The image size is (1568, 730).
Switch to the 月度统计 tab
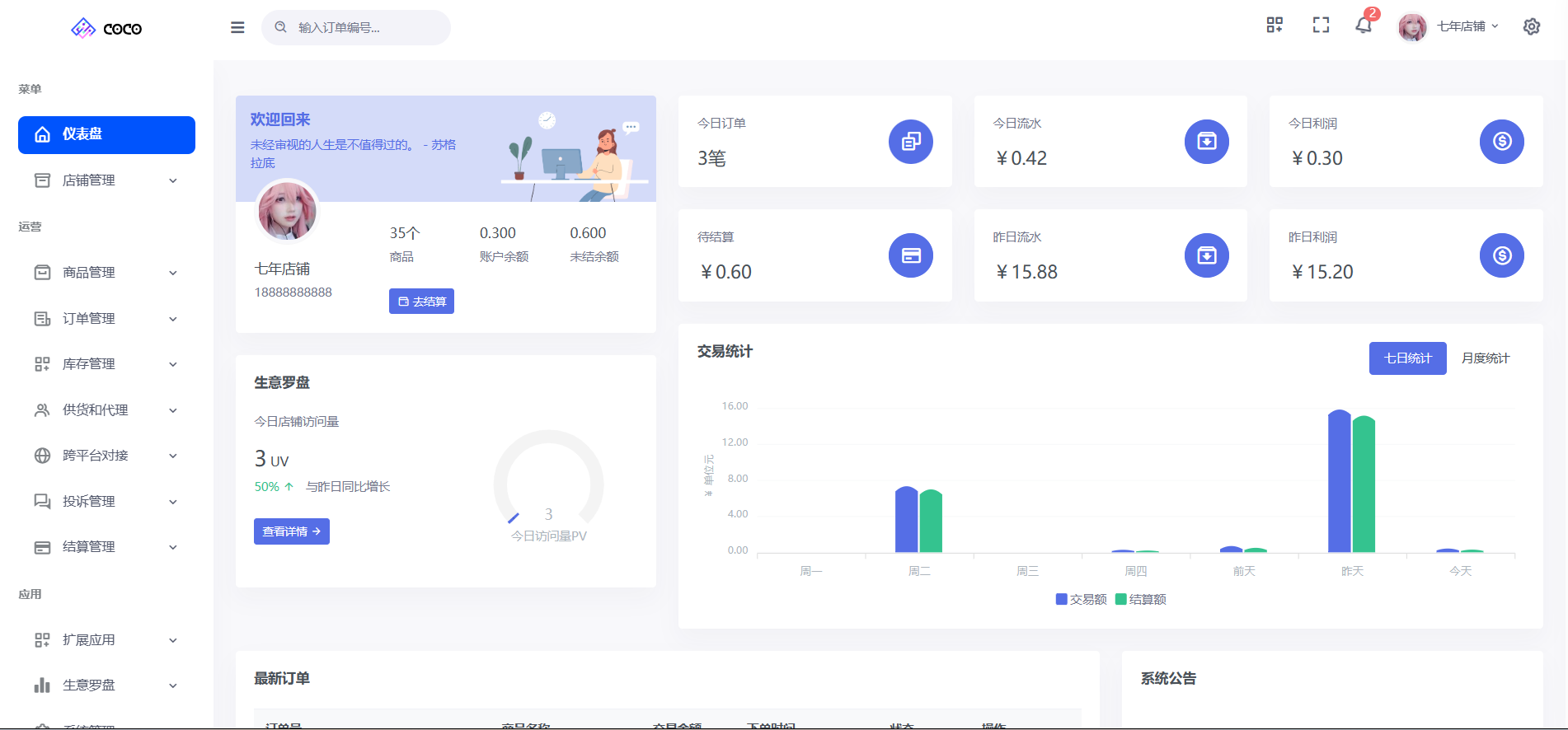coord(1485,358)
